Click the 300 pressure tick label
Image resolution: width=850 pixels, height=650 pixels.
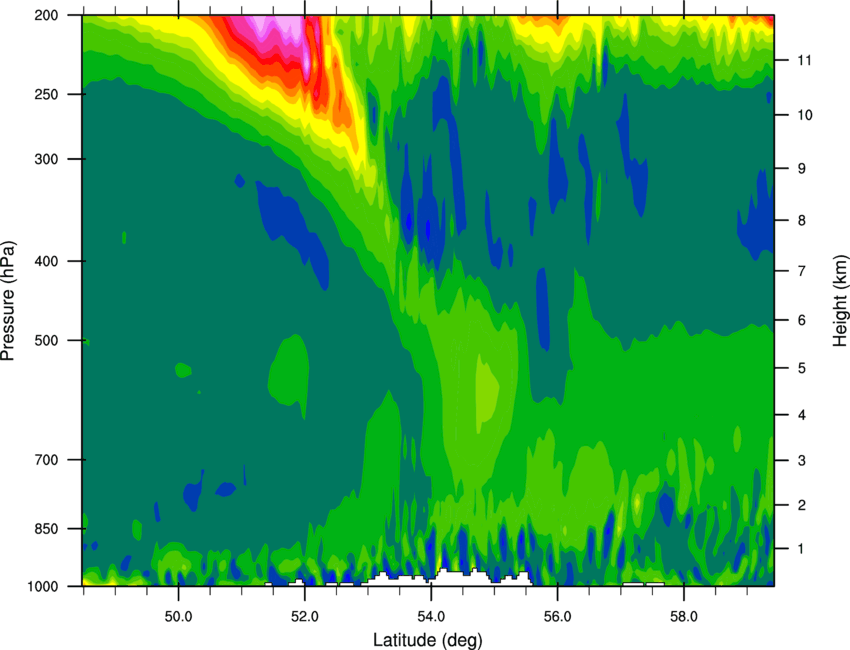[46, 159]
